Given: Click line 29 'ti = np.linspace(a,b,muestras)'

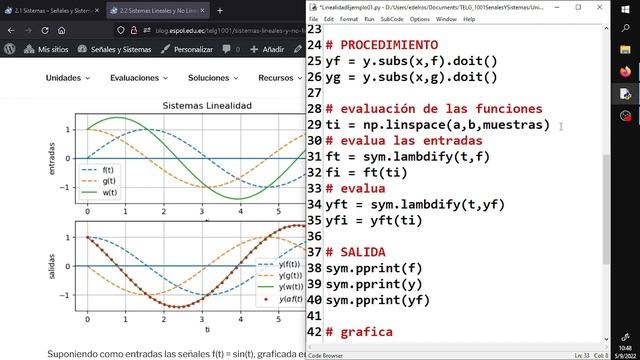Looking at the screenshot, I should coord(438,125).
